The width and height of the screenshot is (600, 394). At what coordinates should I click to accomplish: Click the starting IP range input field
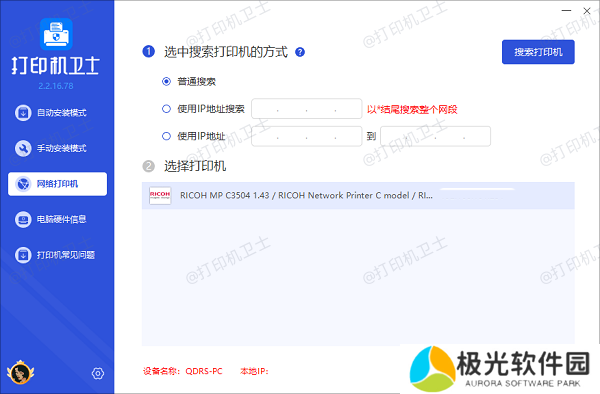[307, 136]
